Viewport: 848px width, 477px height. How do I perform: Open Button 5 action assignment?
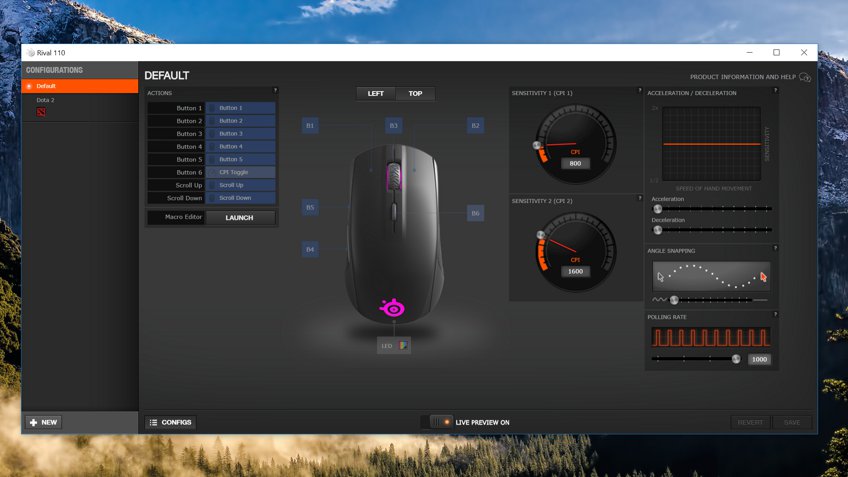[x=241, y=160]
